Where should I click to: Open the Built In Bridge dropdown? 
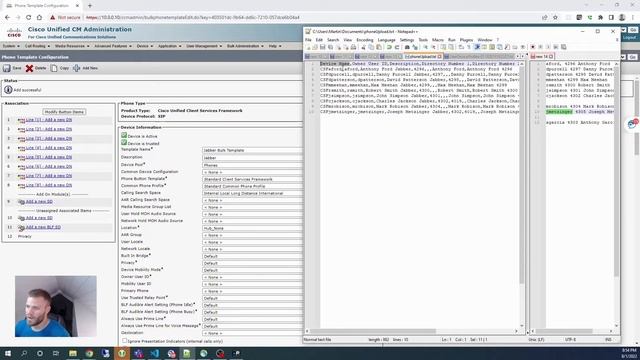[x=253, y=256]
